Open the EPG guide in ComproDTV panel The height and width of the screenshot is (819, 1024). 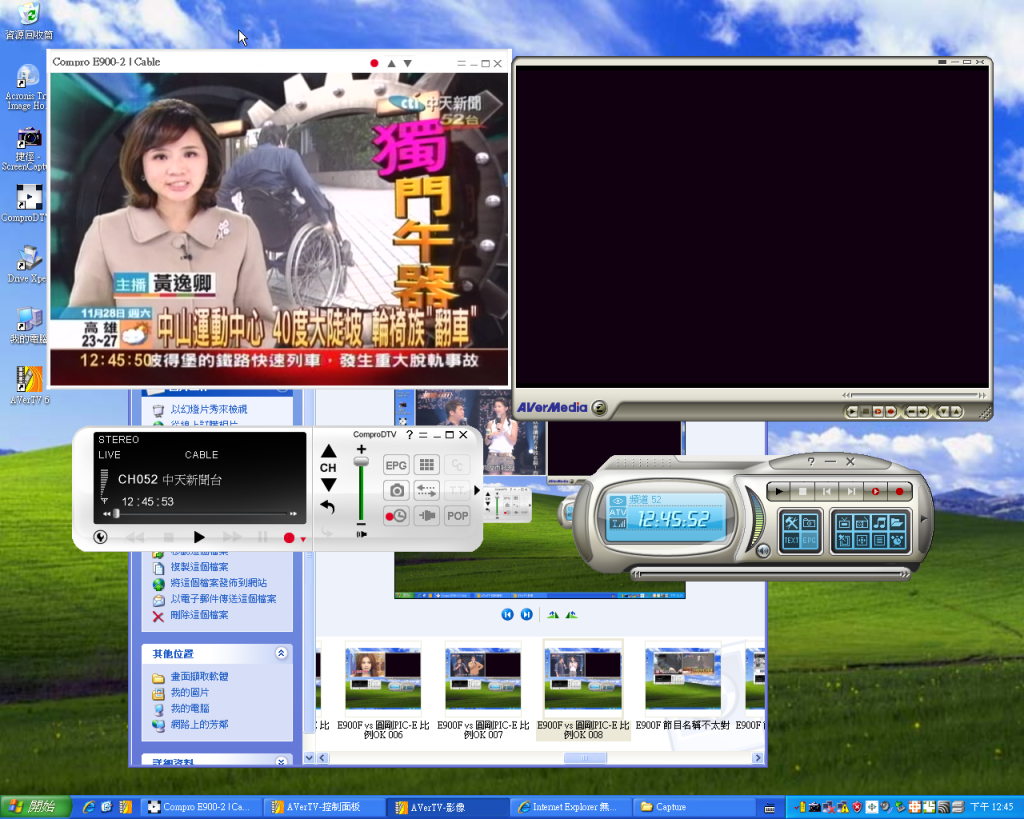[396, 465]
